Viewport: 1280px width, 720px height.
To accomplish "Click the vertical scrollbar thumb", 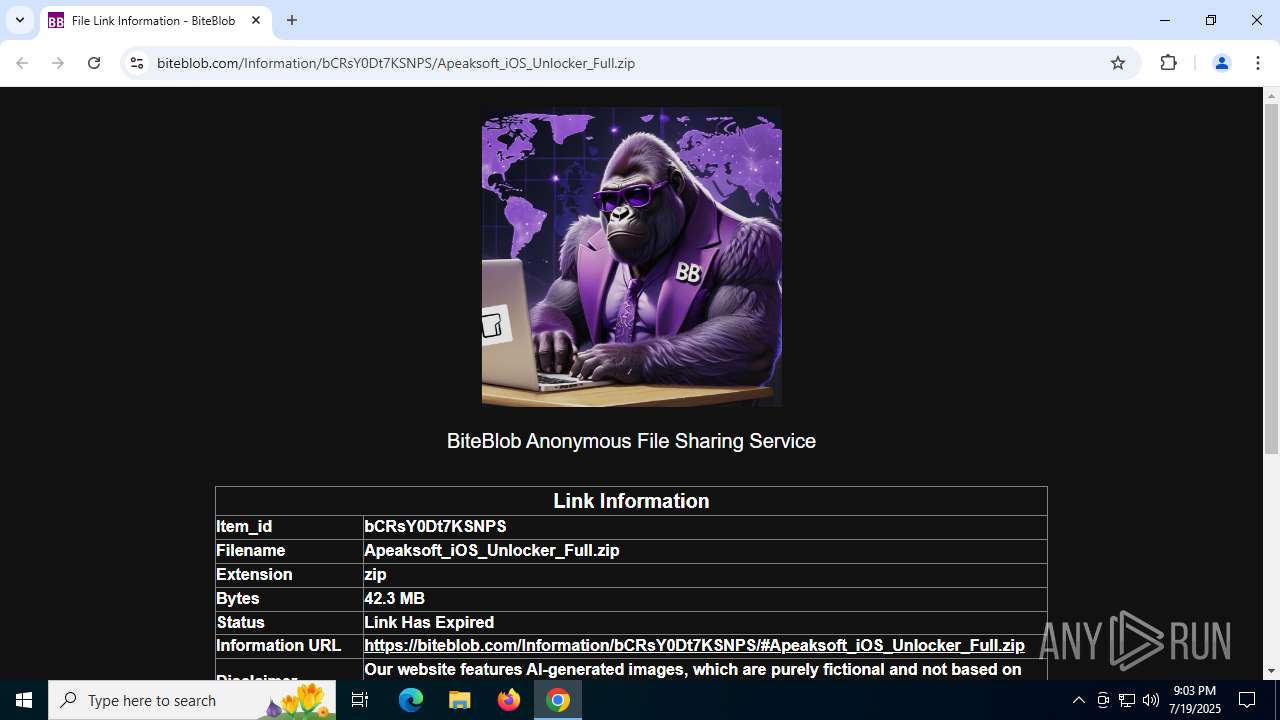I will coord(1271,278).
